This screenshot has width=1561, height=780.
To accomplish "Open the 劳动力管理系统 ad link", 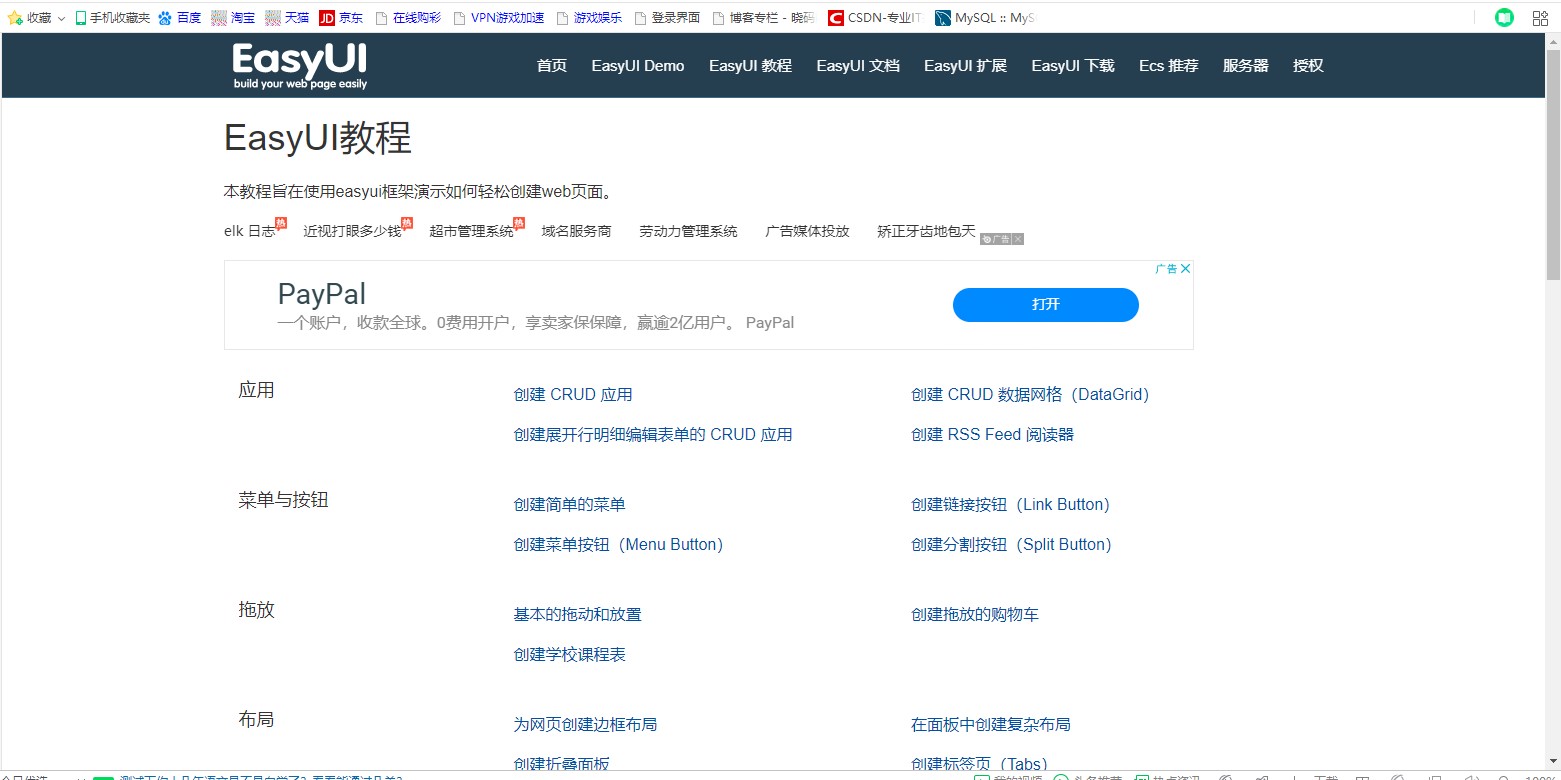I will click(688, 231).
